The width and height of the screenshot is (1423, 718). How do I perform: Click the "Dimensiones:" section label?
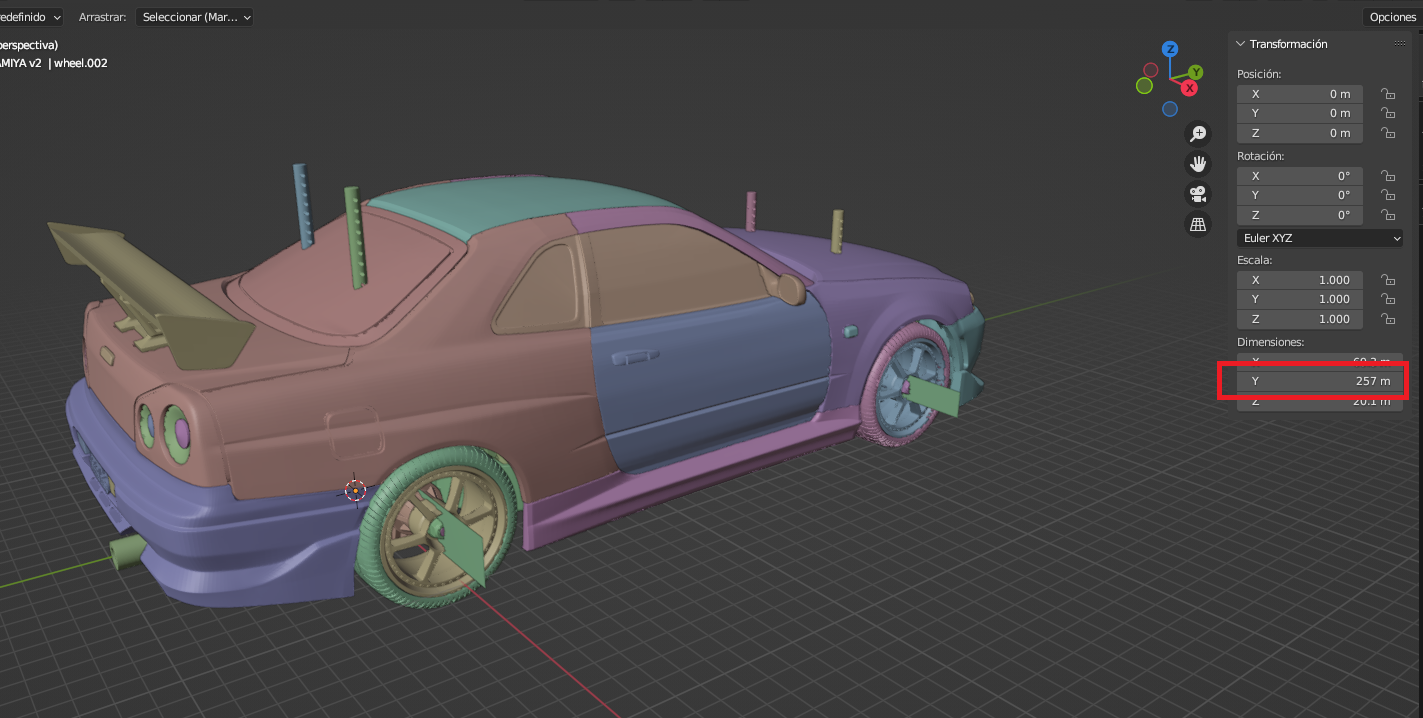click(x=1271, y=342)
